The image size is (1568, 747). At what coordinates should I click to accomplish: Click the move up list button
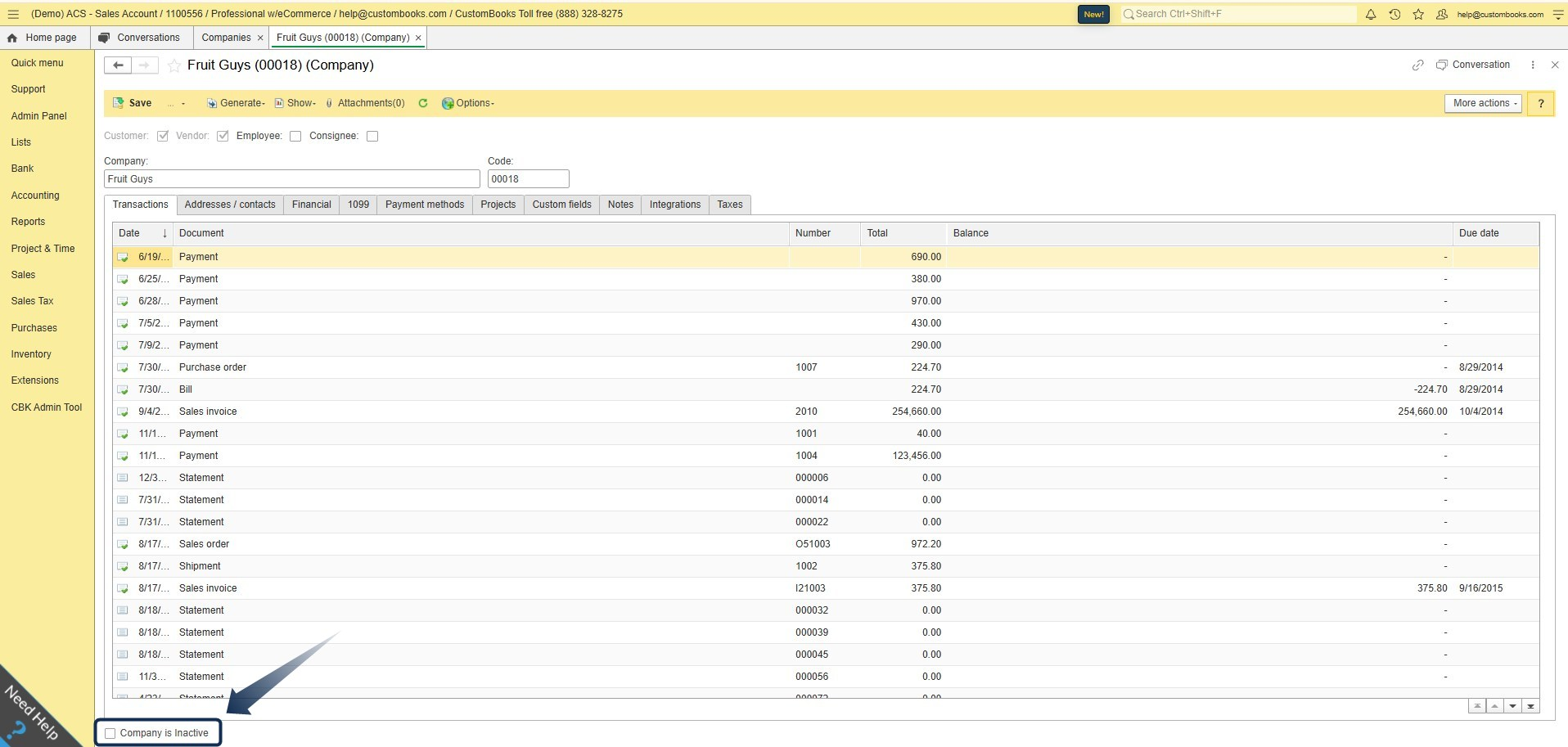(1495, 706)
